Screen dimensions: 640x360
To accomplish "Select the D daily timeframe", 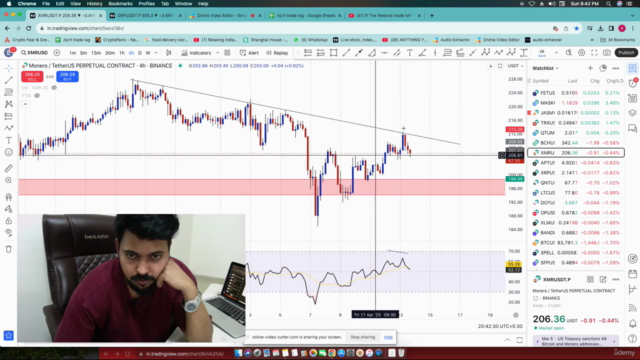I will 140,53.
